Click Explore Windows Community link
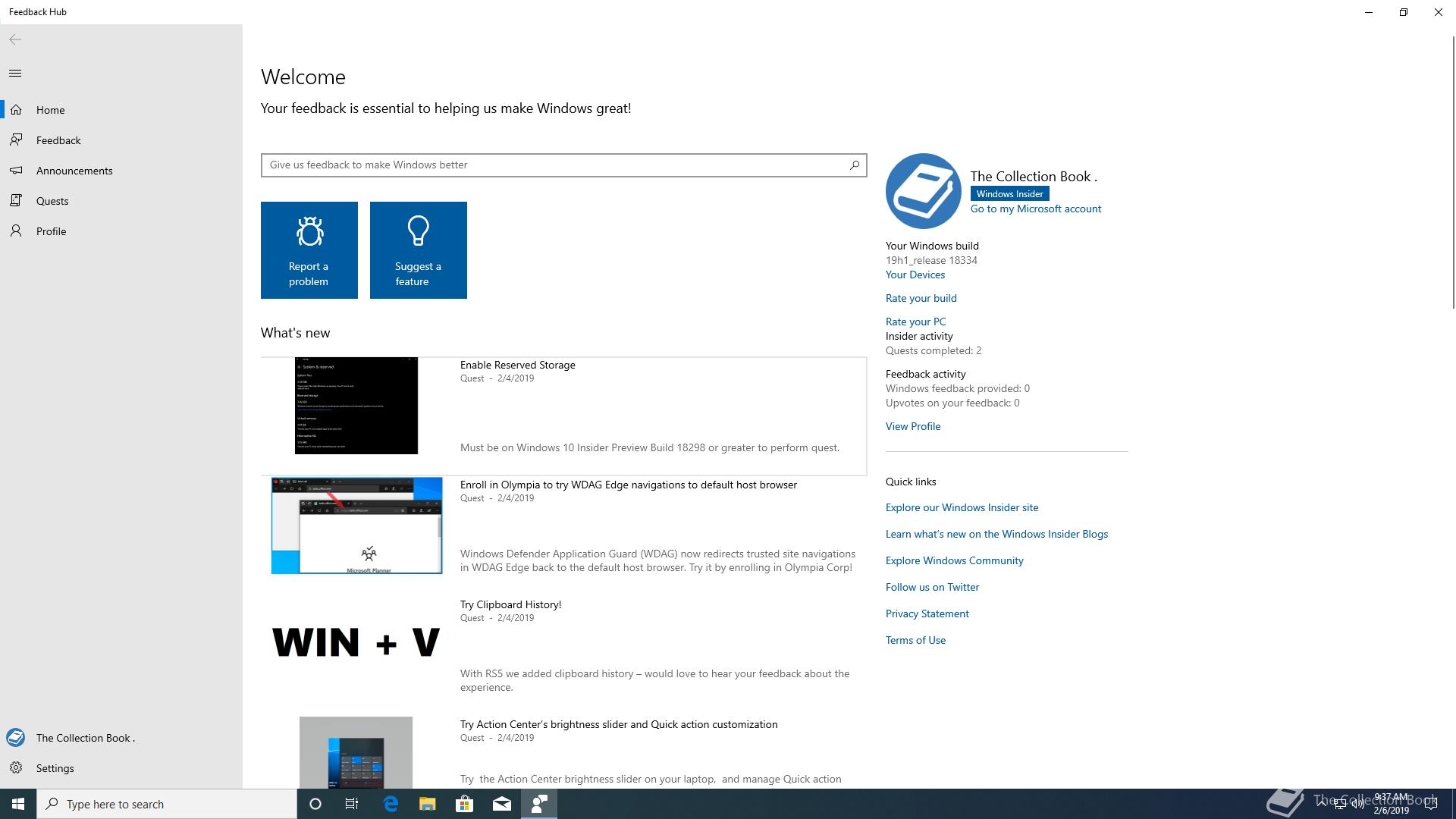The height and width of the screenshot is (819, 1456). pyautogui.click(x=955, y=560)
